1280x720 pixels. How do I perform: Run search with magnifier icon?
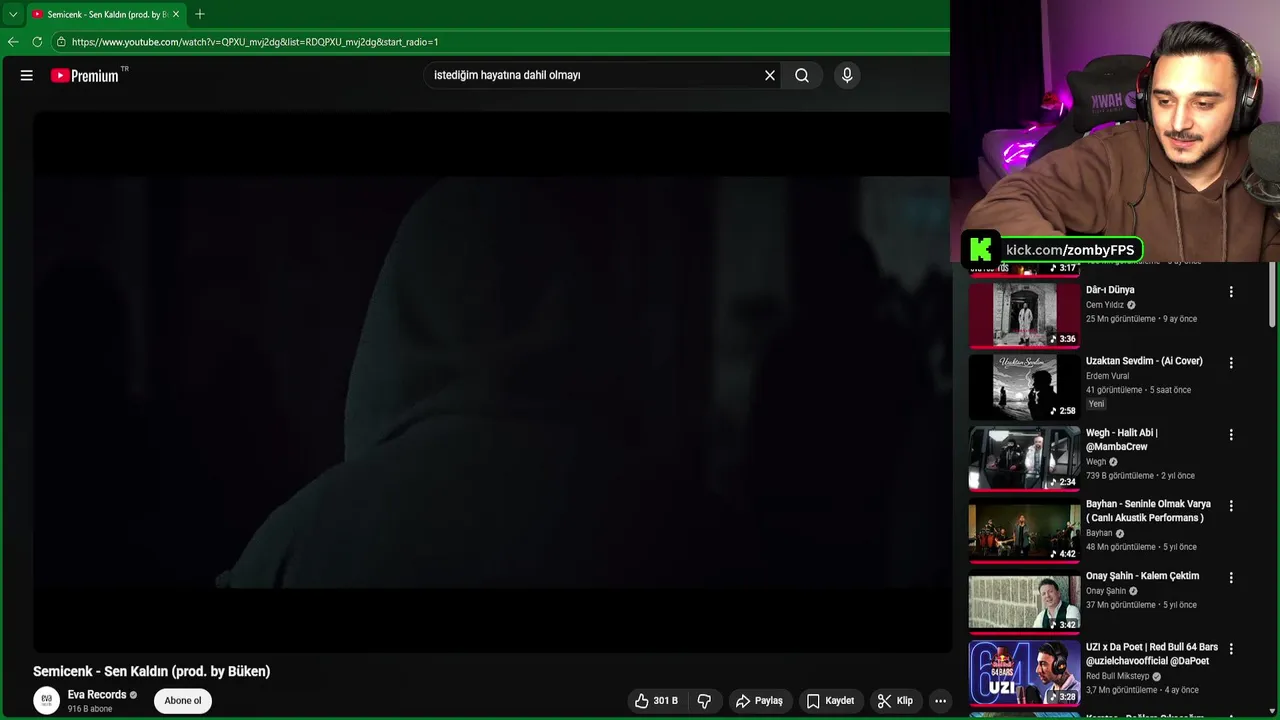pyautogui.click(x=802, y=75)
